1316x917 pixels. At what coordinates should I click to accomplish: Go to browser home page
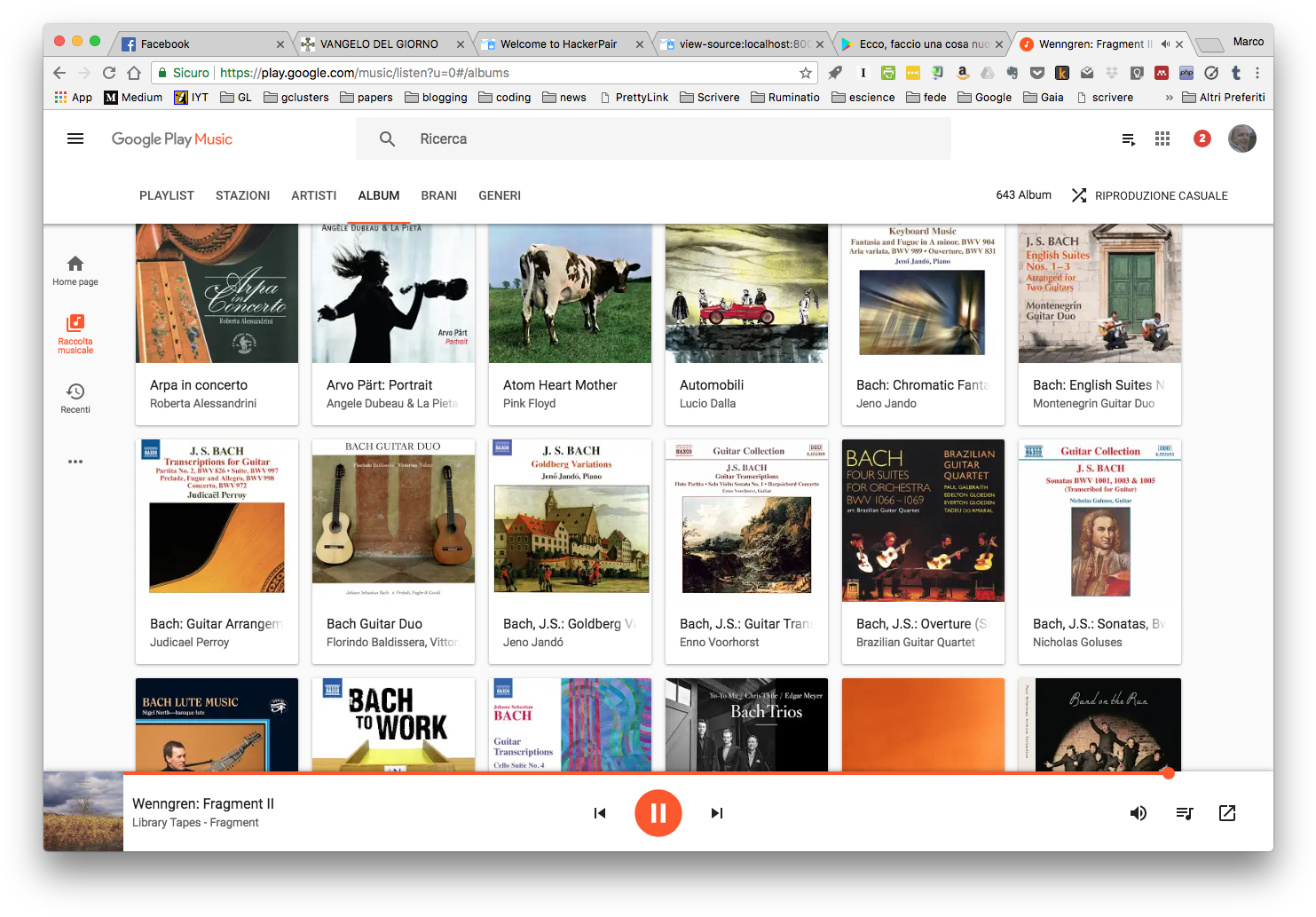pyautogui.click(x=134, y=73)
